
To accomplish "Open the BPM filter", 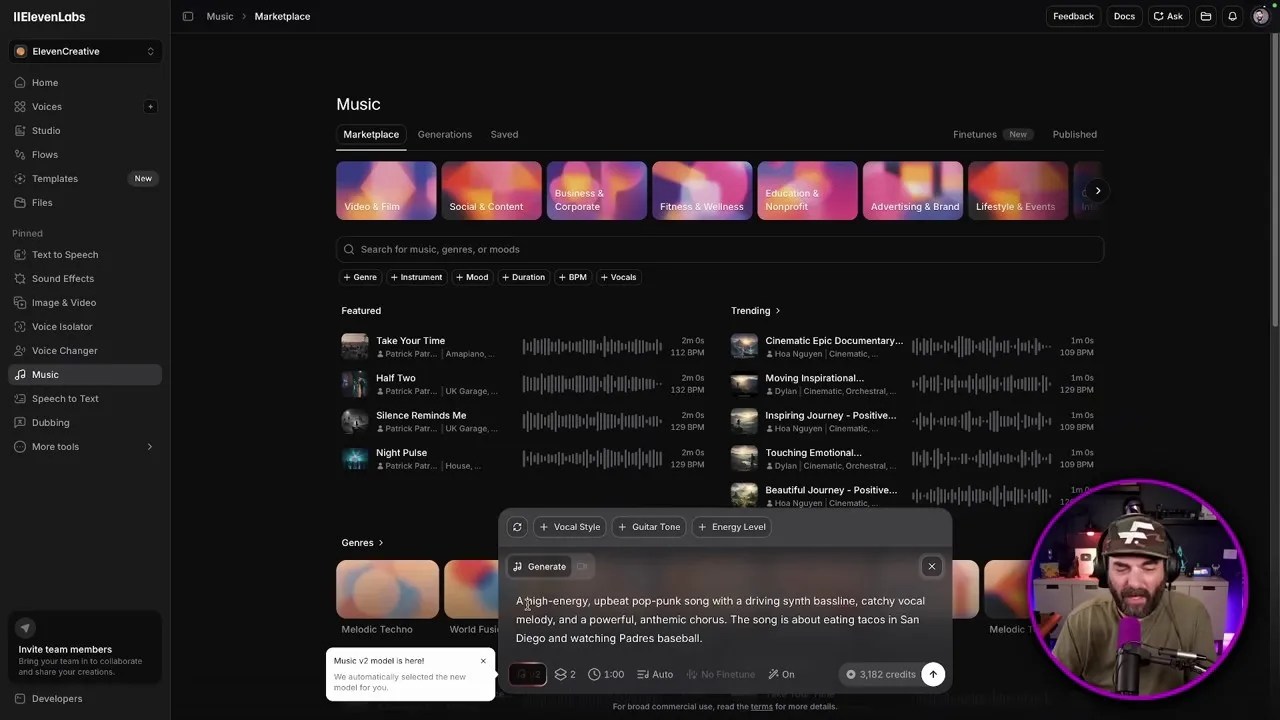I will pos(573,277).
